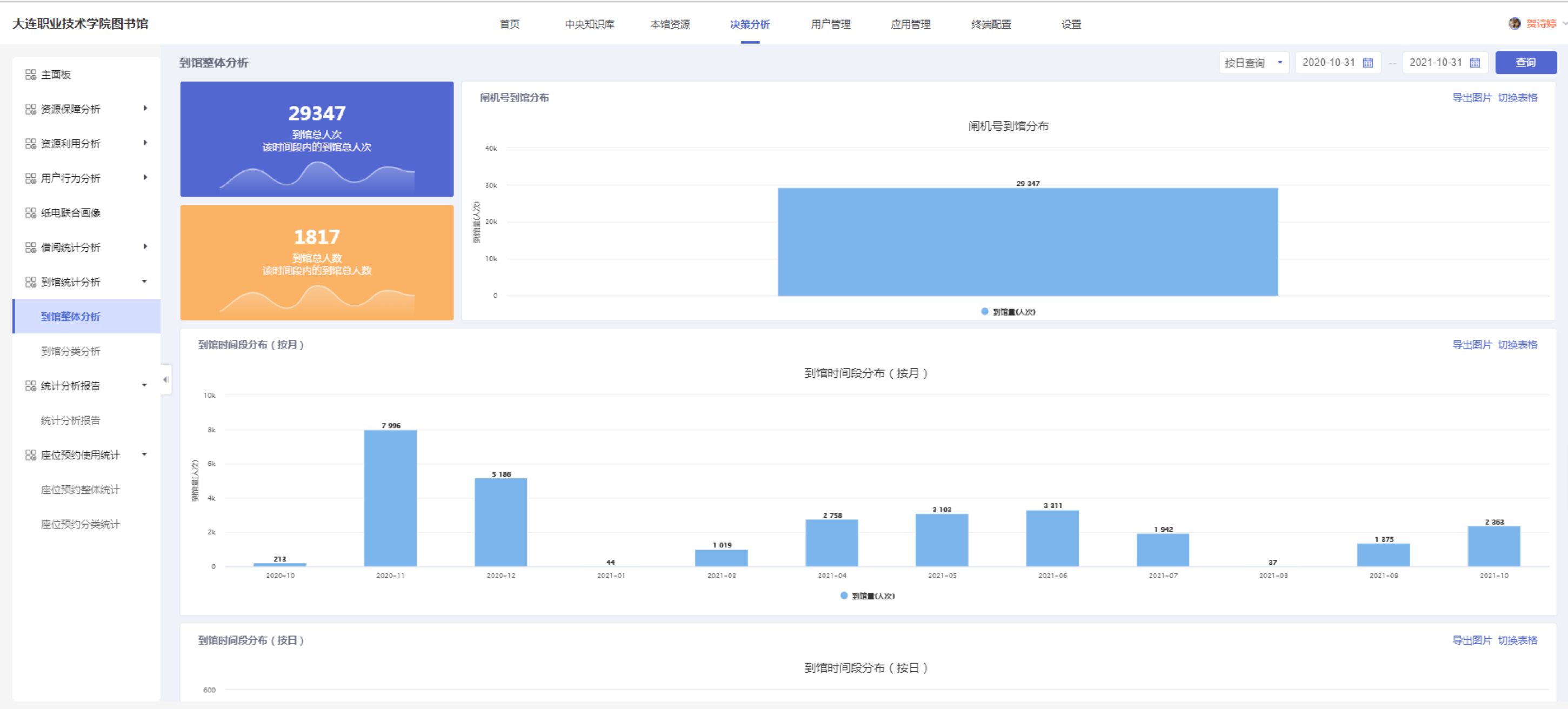Click the grid icon beside 主面板
1568x709 pixels.
coord(30,74)
